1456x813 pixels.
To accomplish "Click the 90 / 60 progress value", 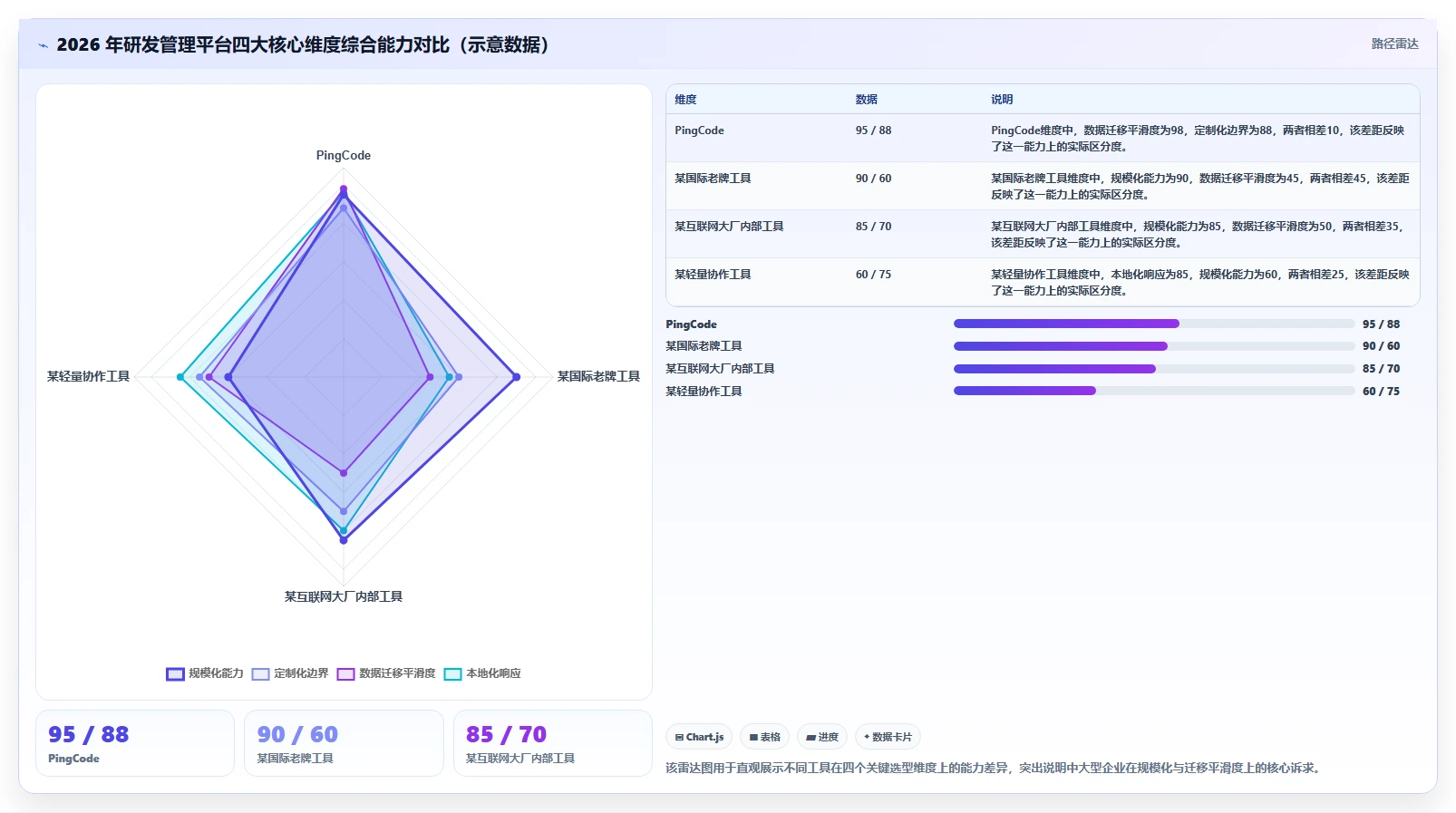I will pos(1381,346).
